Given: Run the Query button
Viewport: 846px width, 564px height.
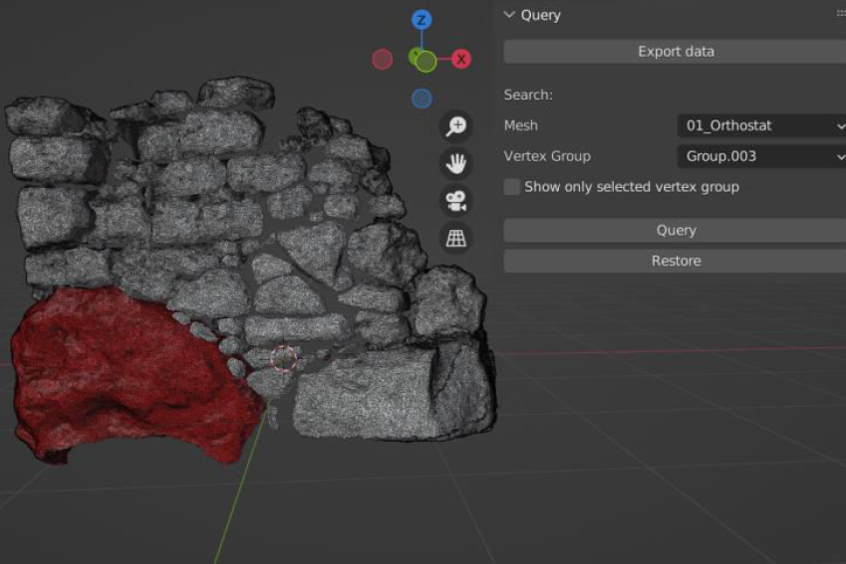Looking at the screenshot, I should click(676, 230).
